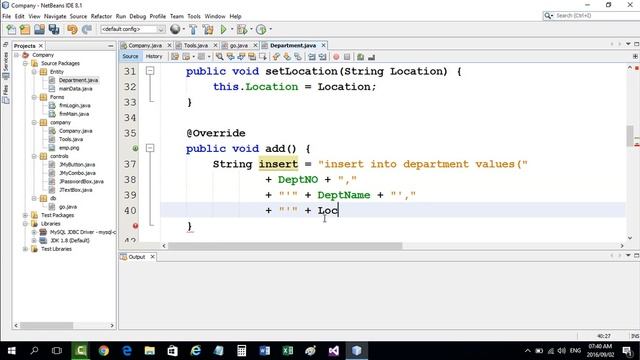The image size is (640, 360).
Task: Click the override annotation glyph beside the add() line
Action: click(x=136, y=149)
